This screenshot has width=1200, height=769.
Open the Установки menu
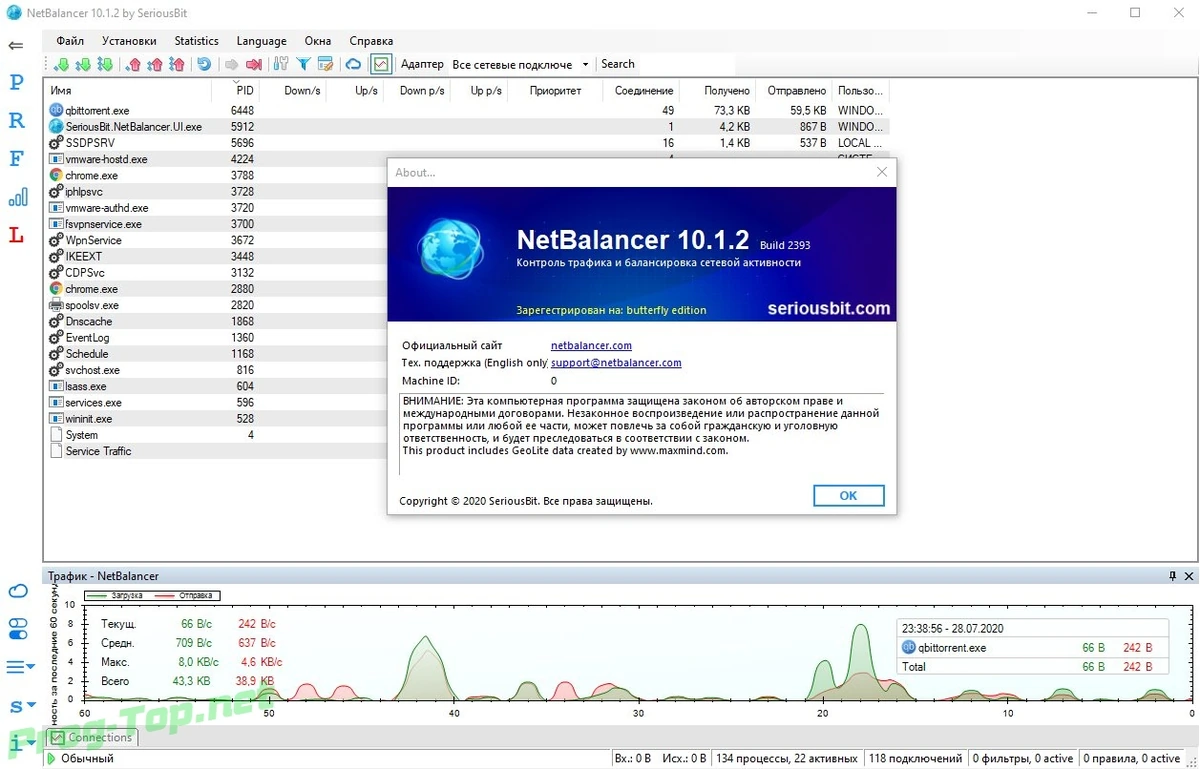[129, 41]
